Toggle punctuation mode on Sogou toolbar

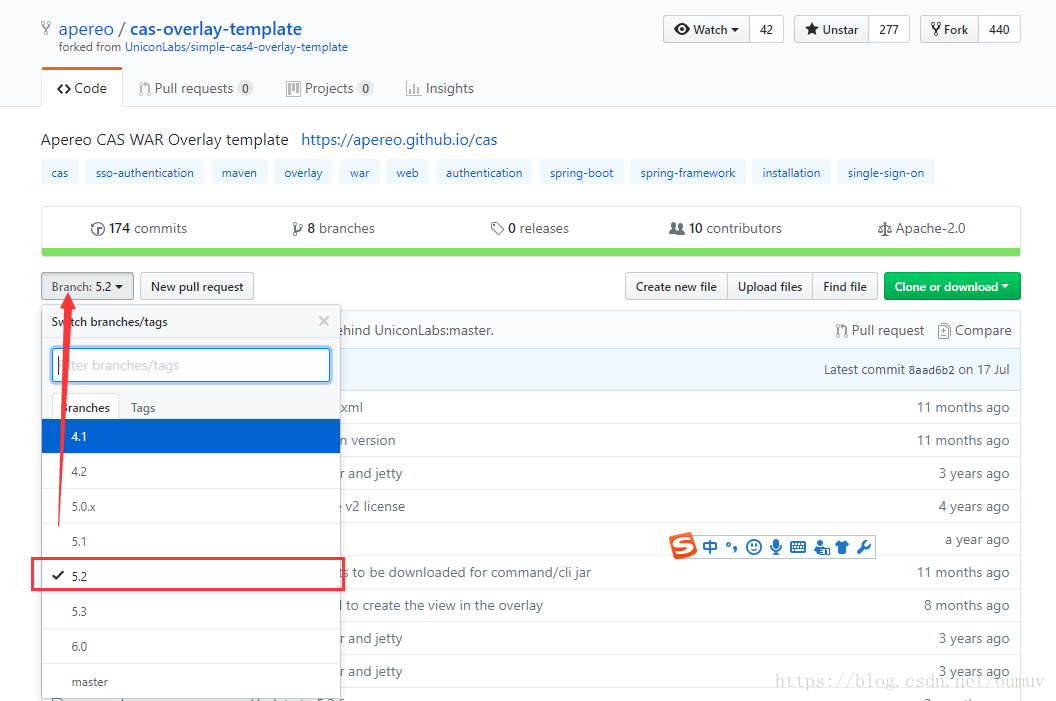(731, 547)
